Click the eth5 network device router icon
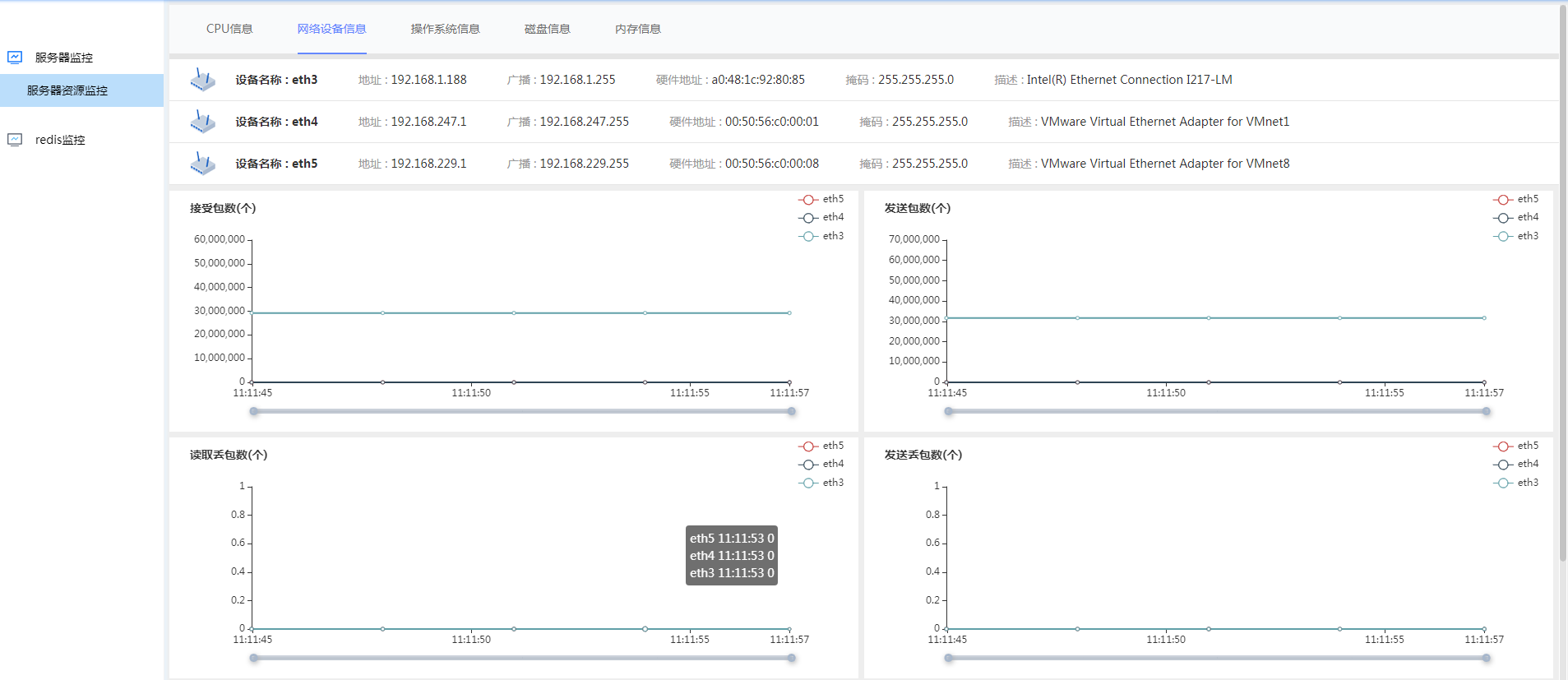 pyautogui.click(x=202, y=164)
